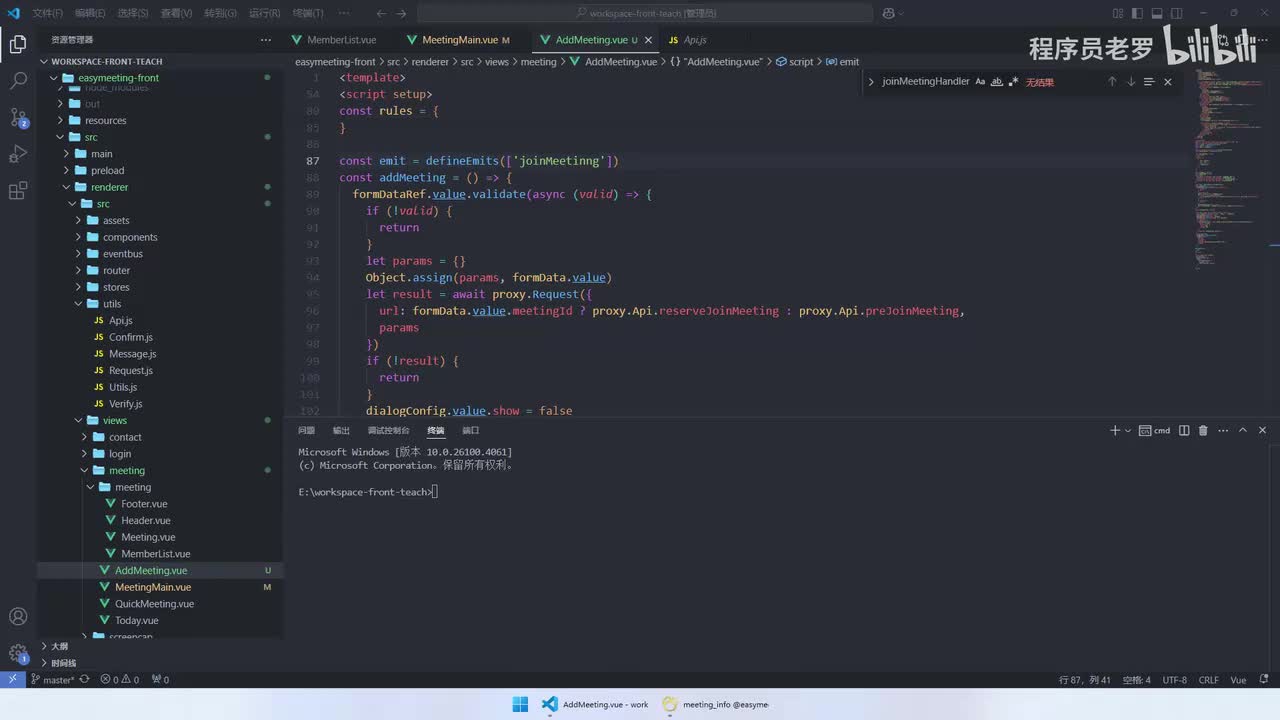The width and height of the screenshot is (1280, 720).
Task: Switch to the 输出 panel tab
Action: tap(341, 431)
